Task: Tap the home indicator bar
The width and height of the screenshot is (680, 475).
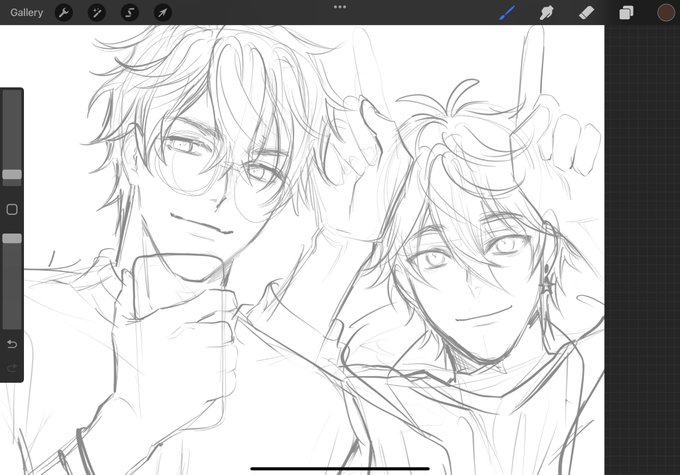Action: [340, 468]
